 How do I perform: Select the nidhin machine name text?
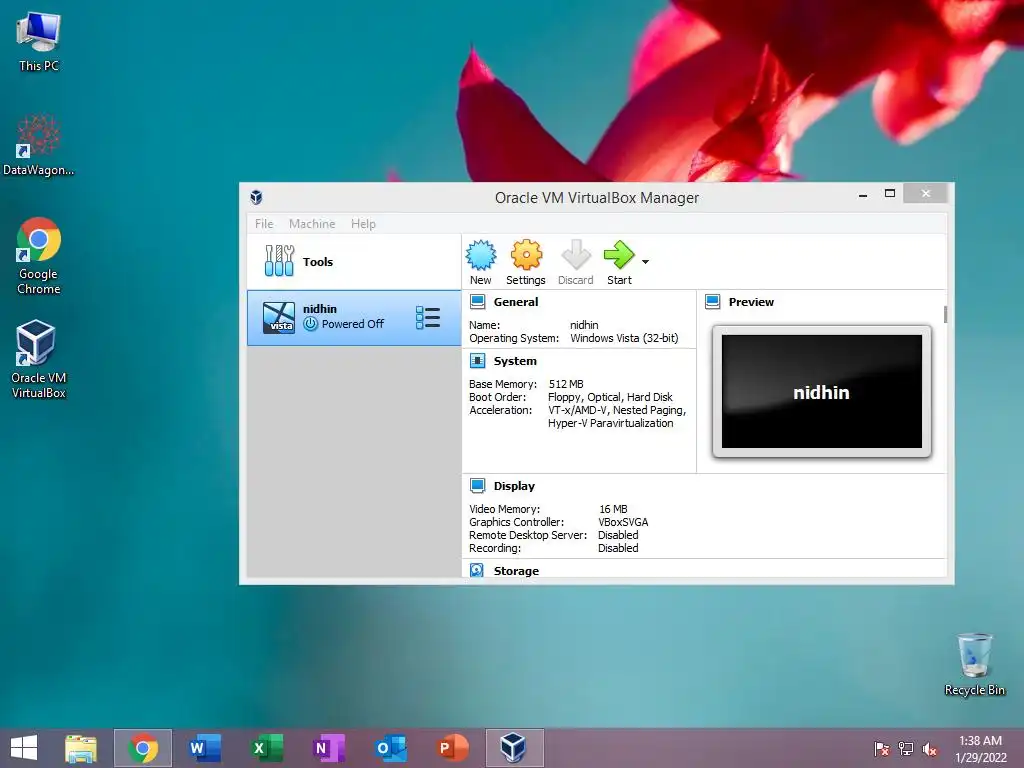click(x=319, y=308)
